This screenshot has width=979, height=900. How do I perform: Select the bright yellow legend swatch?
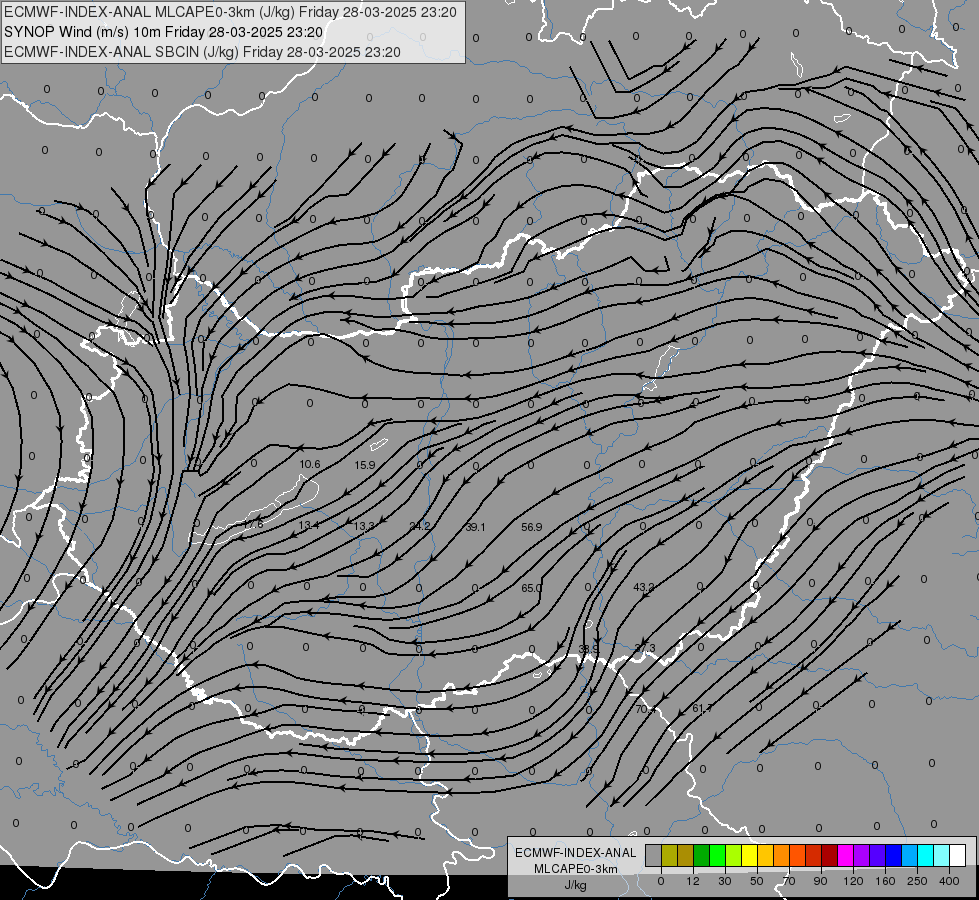click(749, 855)
